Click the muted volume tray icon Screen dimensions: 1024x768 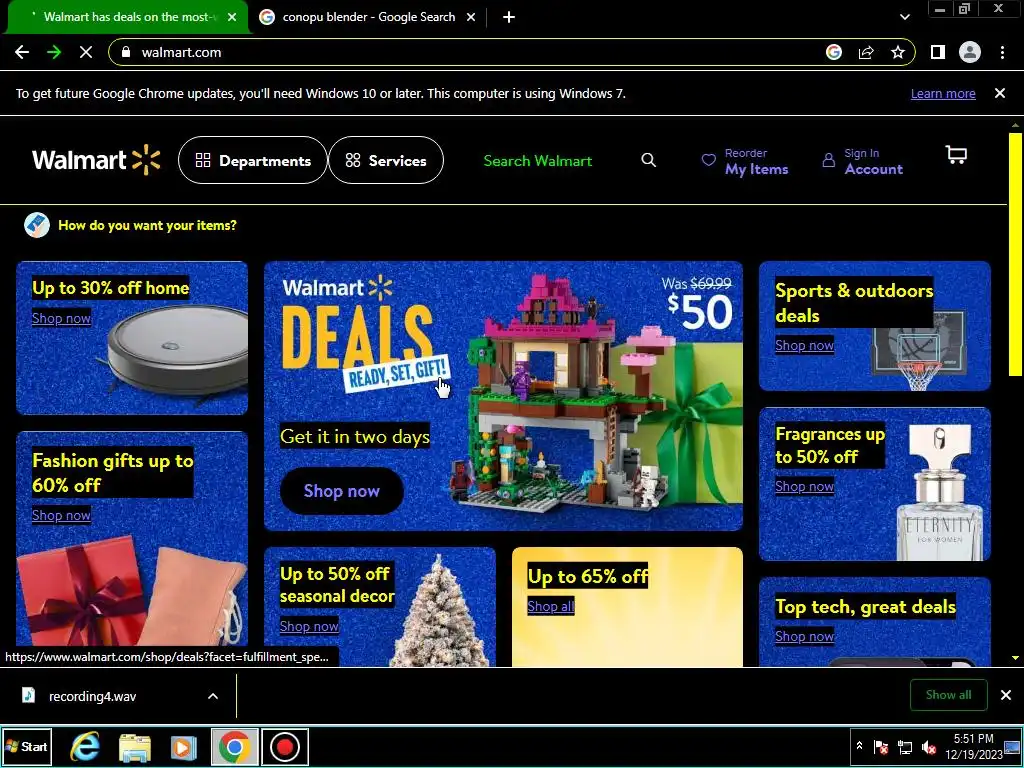(x=928, y=746)
